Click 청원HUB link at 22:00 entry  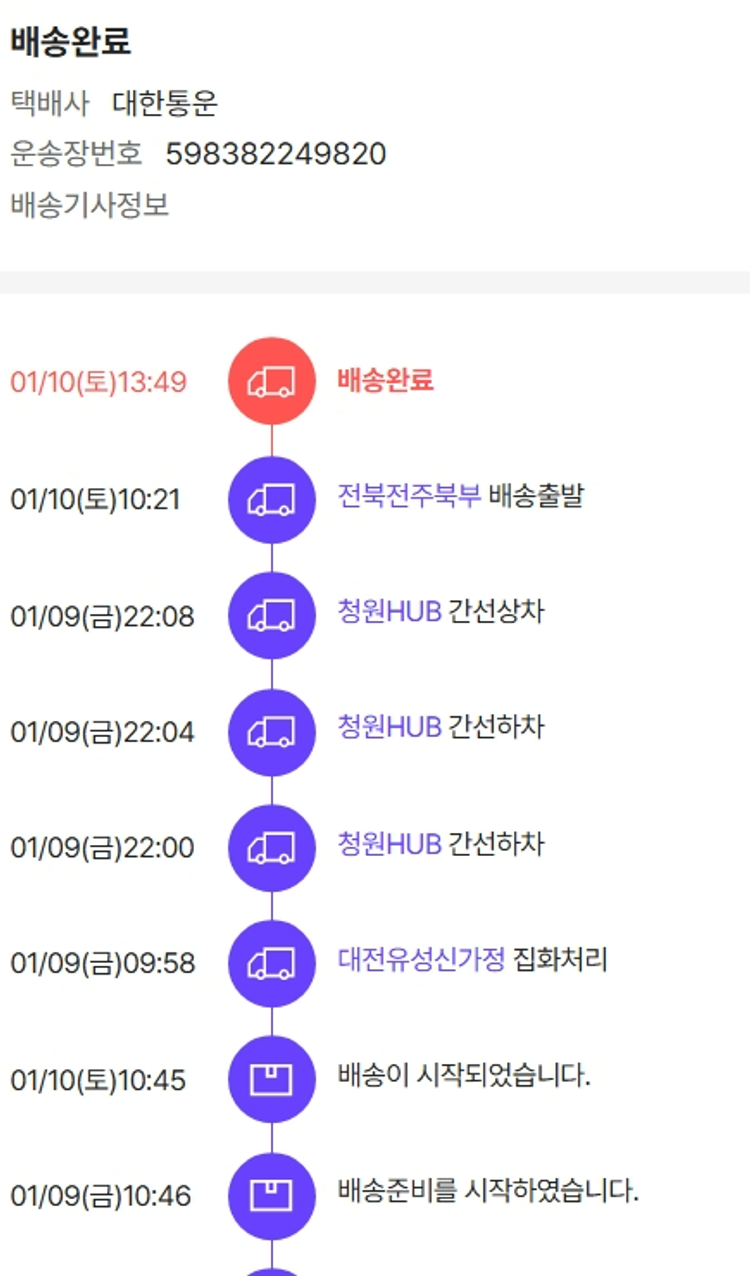point(389,844)
